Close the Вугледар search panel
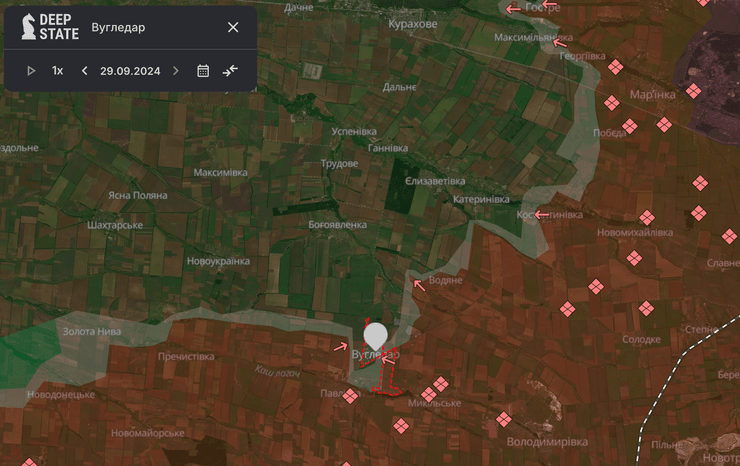This screenshot has height=466, width=740. pyautogui.click(x=233, y=27)
